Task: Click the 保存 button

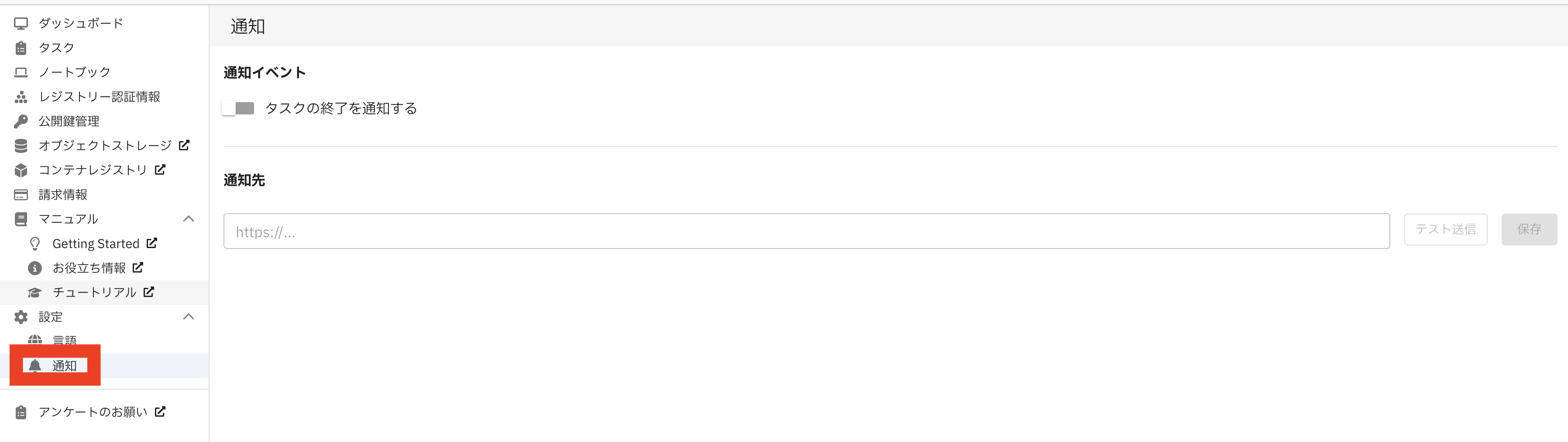Action: [1528, 230]
